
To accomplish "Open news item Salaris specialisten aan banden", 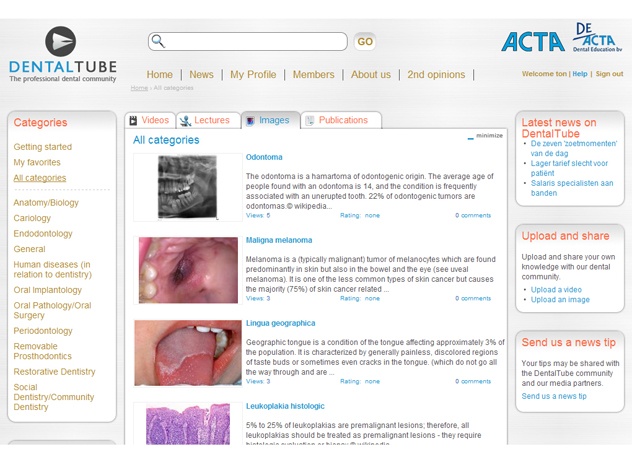I will pos(572,188).
